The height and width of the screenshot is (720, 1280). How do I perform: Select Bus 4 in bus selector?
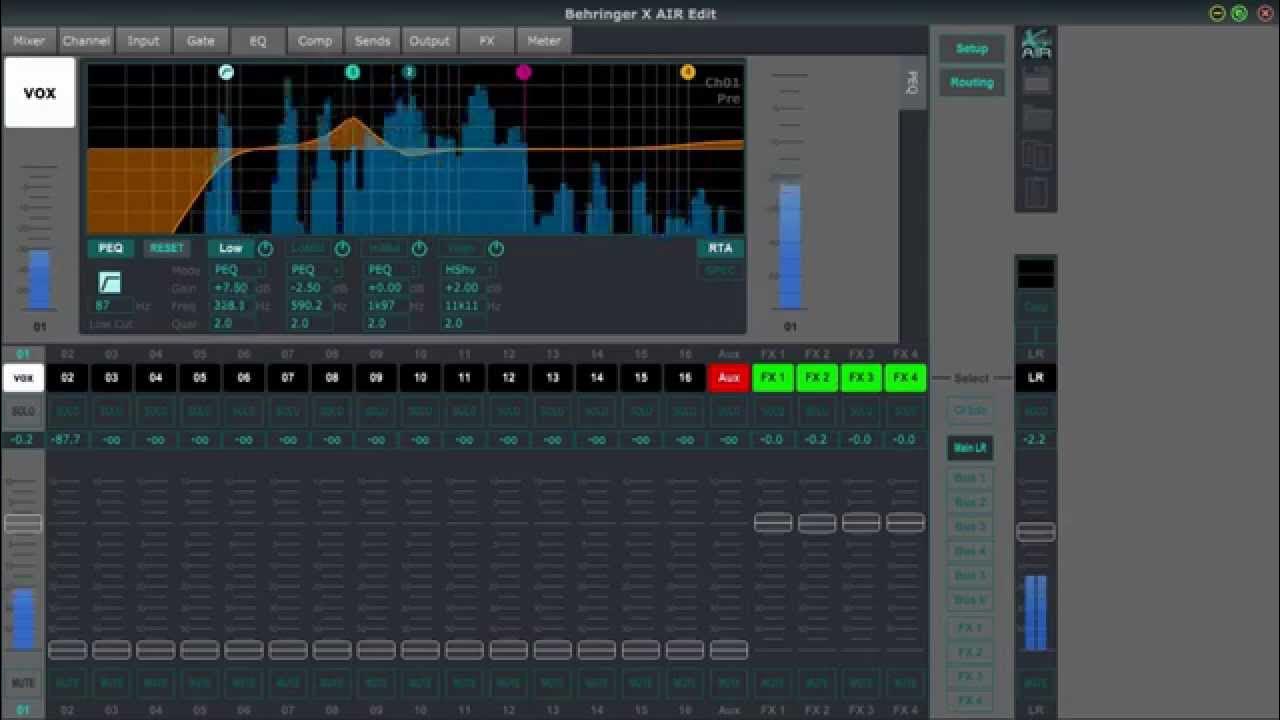[x=970, y=551]
